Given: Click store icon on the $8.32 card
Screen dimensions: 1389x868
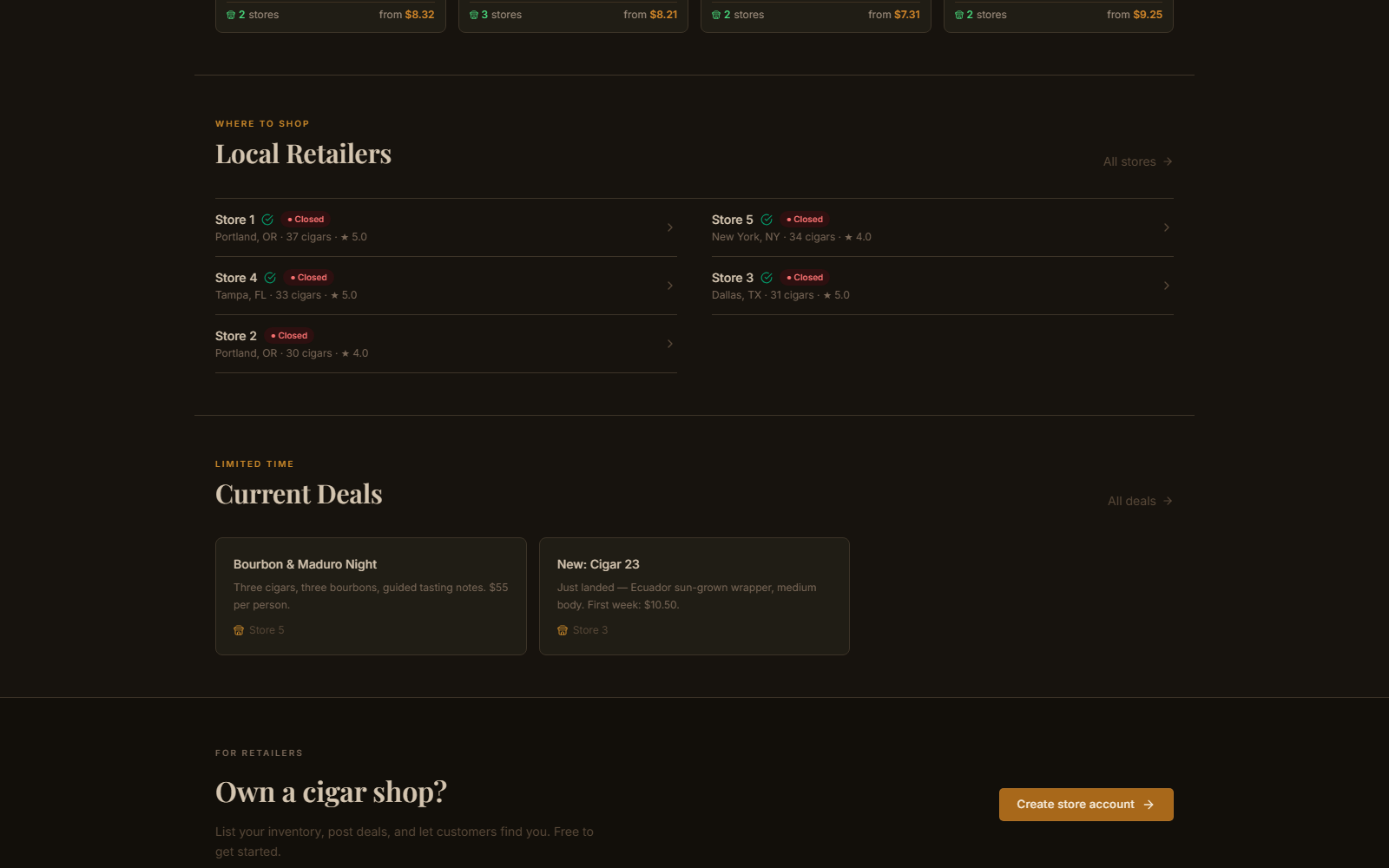Looking at the screenshot, I should (x=231, y=15).
